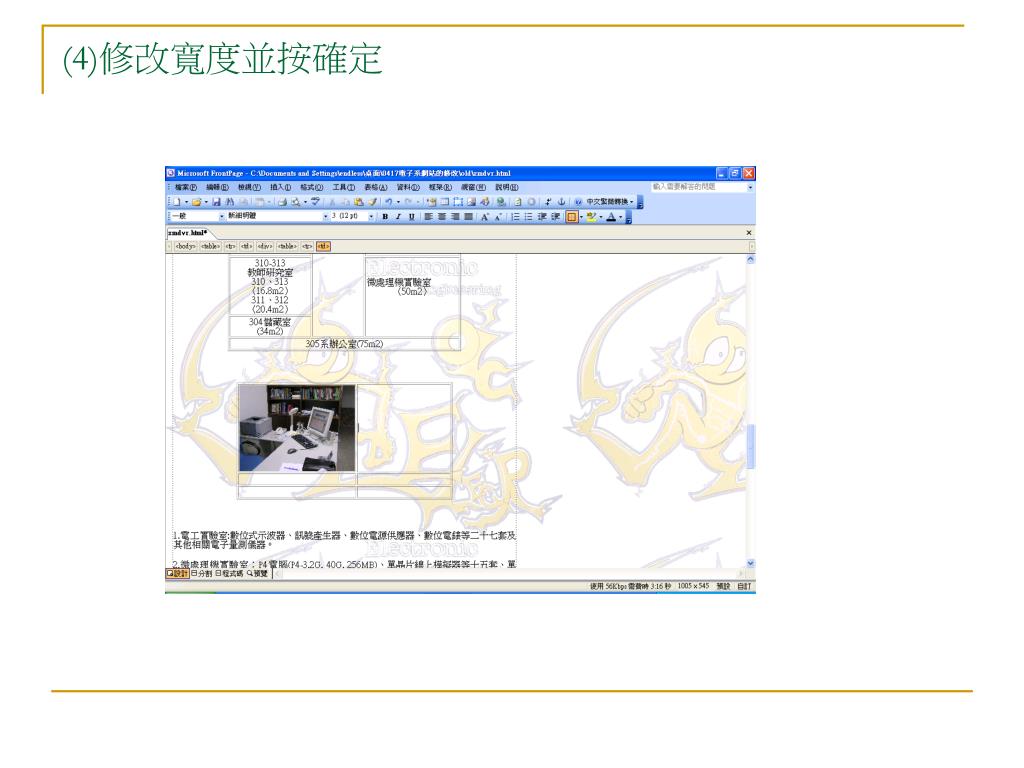Screen dimensions: 1024x768
Task: Toggle Justify alignment
Action: click(x=468, y=216)
